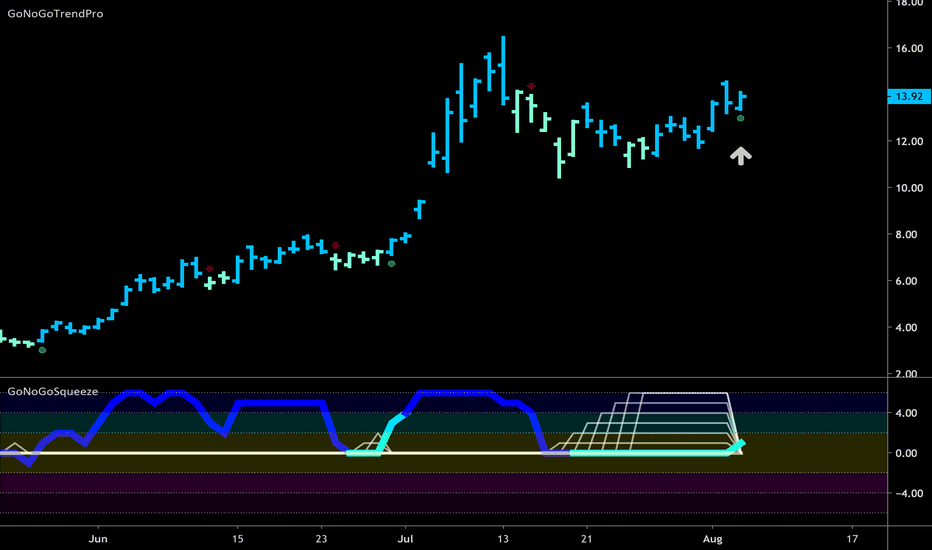Click the GoNoGoSqueeze indicator label
Screen dimensions: 932x550
click(x=53, y=391)
